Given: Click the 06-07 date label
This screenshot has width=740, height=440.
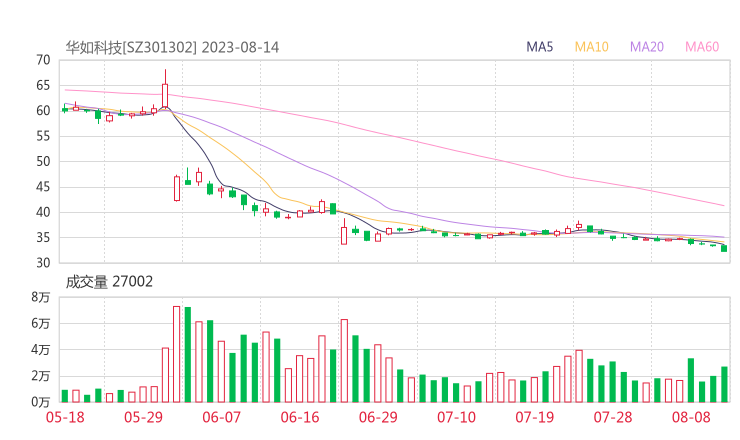Looking at the screenshot, I should click(221, 417).
